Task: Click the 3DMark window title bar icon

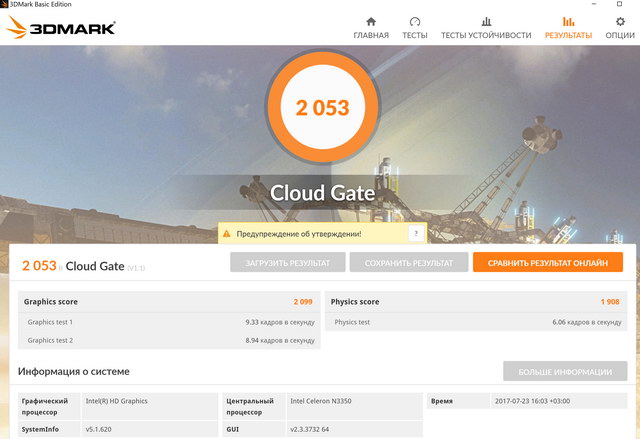Action: tap(4, 4)
